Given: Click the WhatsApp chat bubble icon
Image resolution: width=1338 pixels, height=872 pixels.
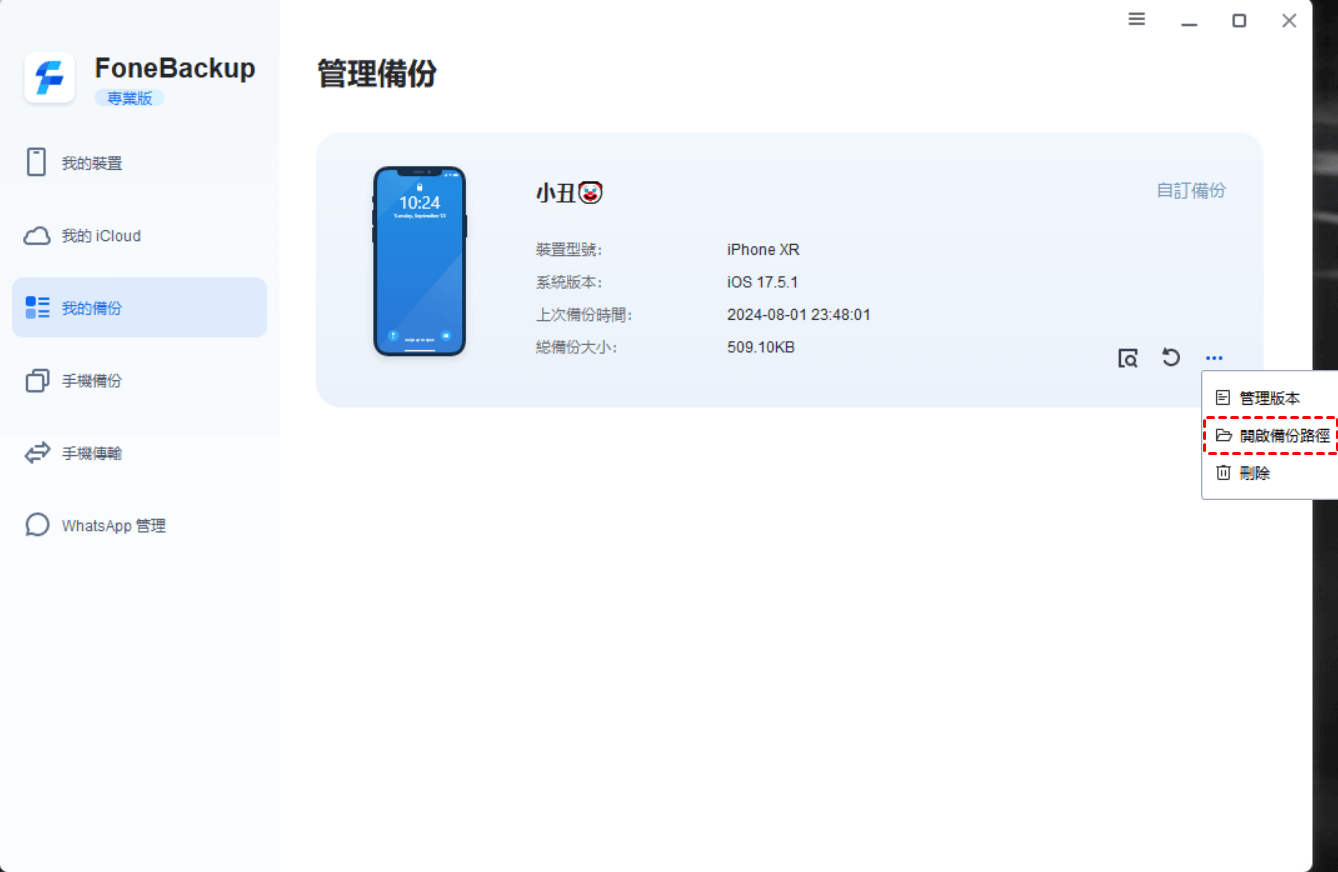Looking at the screenshot, I should tap(37, 525).
